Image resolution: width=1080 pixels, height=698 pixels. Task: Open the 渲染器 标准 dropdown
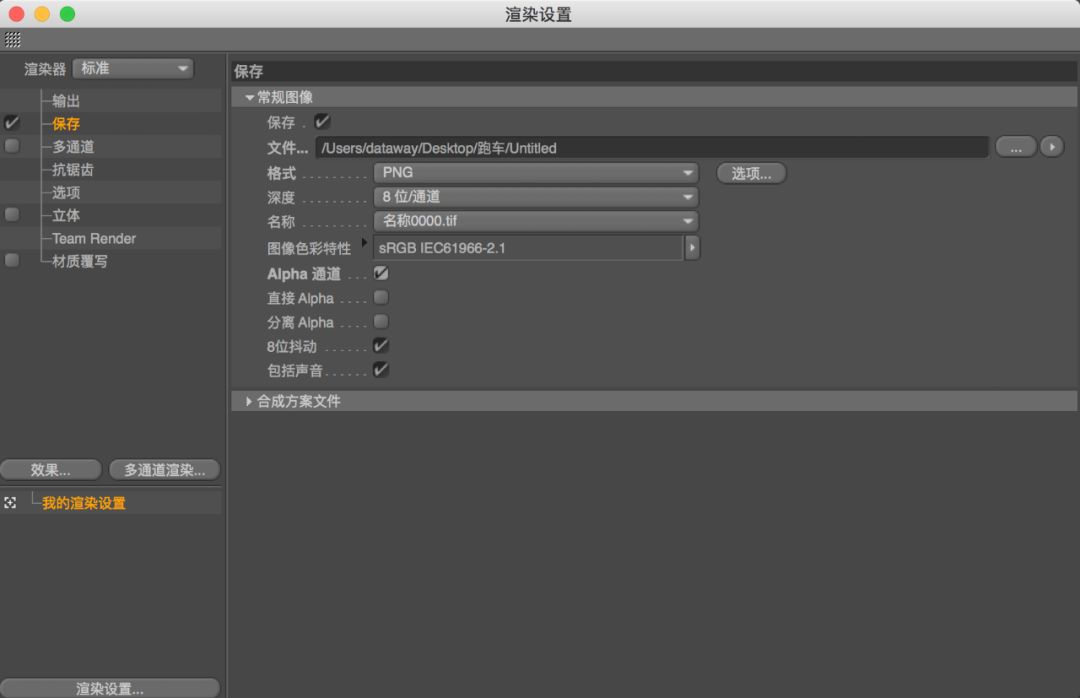tap(133, 68)
